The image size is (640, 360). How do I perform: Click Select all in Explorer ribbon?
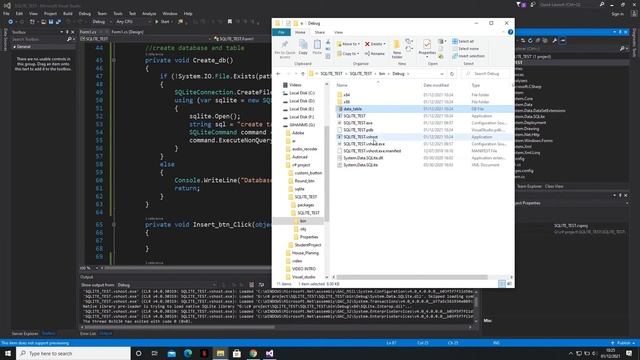463,41
